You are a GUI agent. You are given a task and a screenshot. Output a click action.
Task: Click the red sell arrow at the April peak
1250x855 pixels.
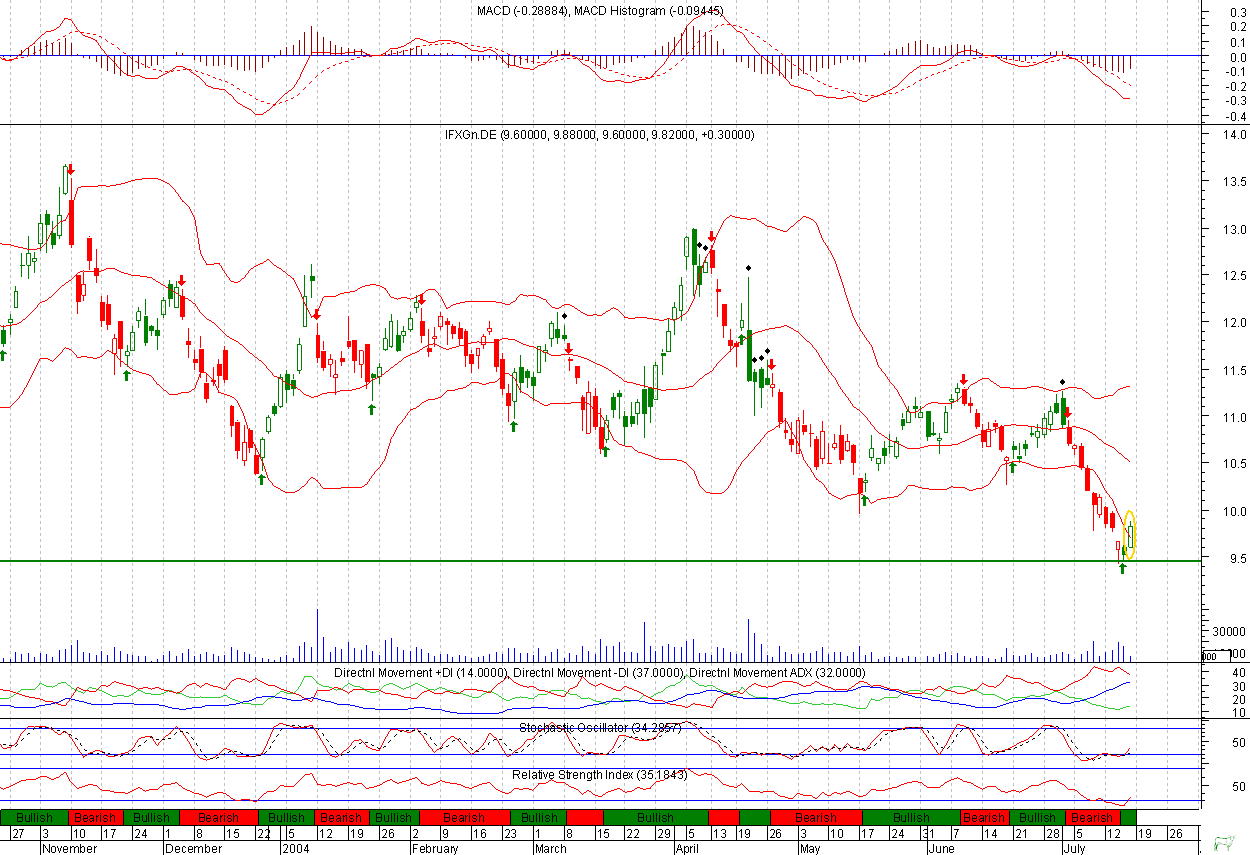[711, 239]
